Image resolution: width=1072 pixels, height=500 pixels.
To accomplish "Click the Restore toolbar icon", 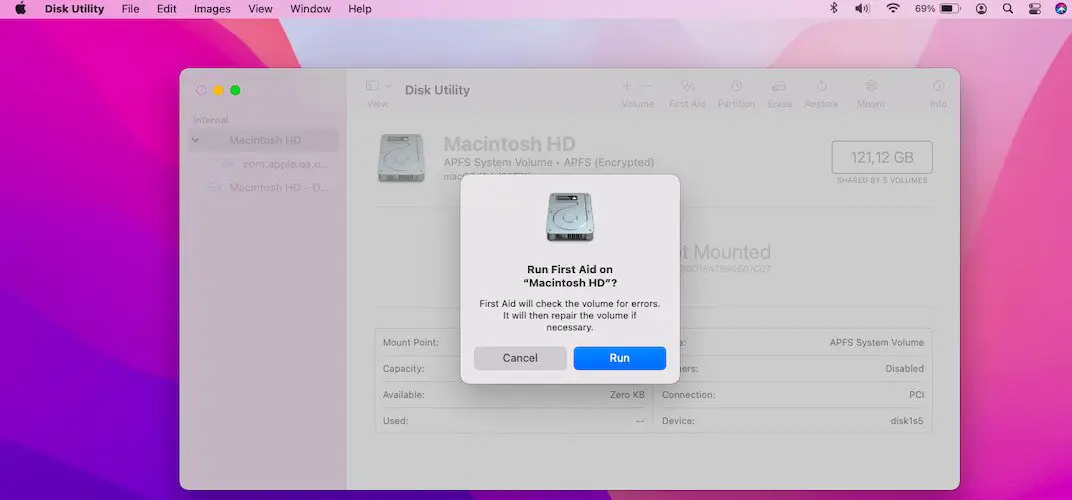I will pyautogui.click(x=822, y=88).
